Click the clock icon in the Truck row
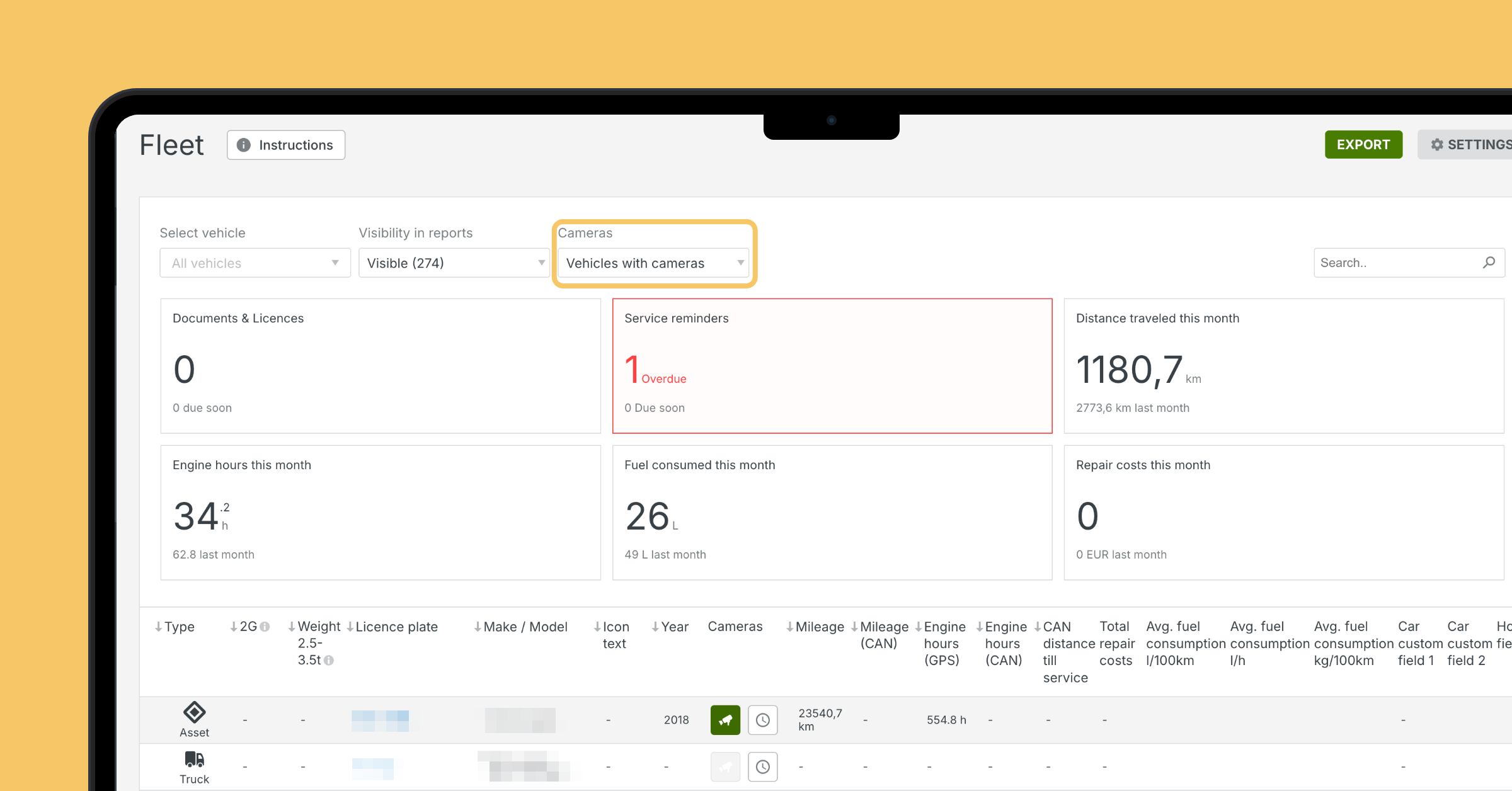 point(762,766)
